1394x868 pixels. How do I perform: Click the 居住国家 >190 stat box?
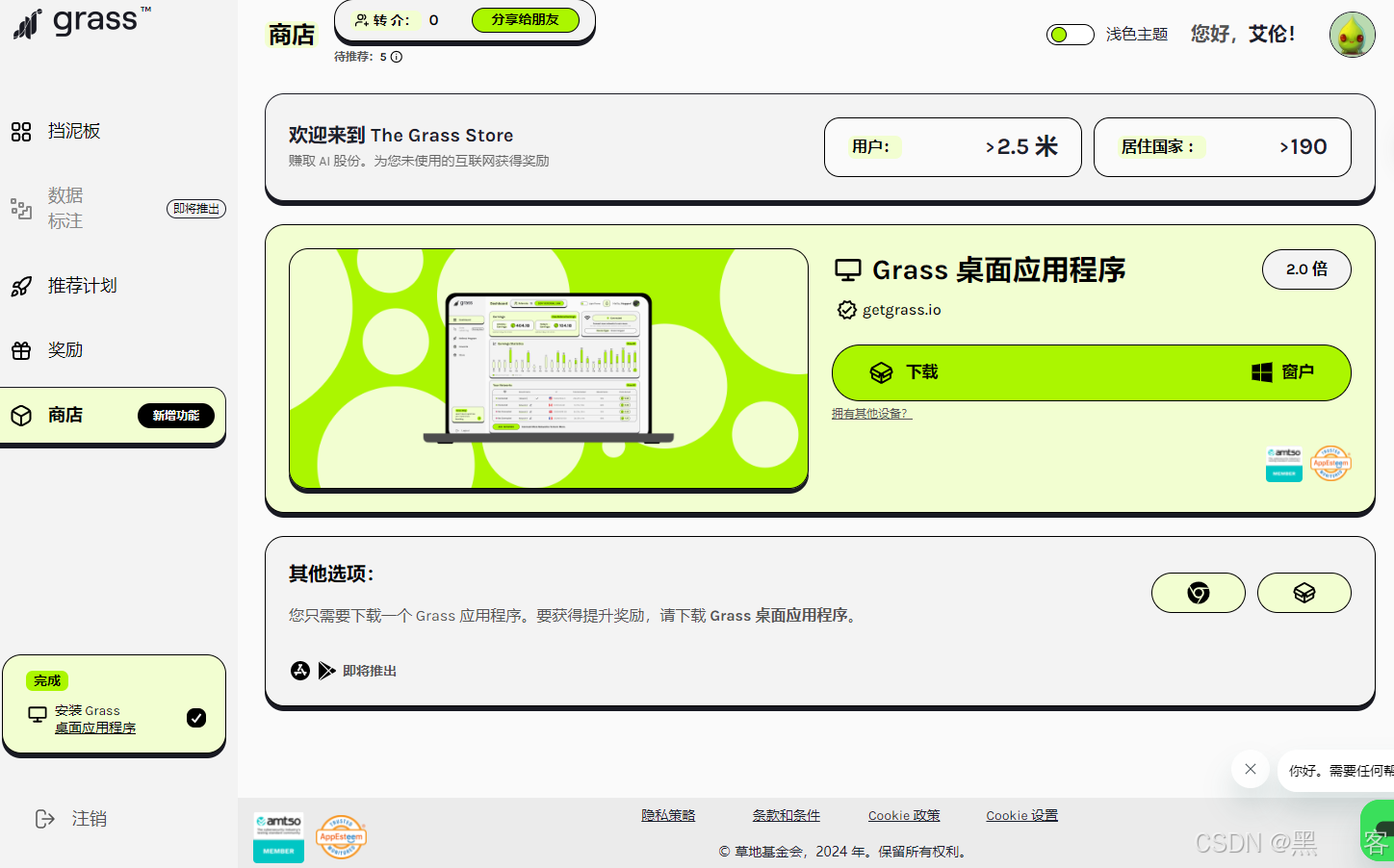click(x=1223, y=147)
